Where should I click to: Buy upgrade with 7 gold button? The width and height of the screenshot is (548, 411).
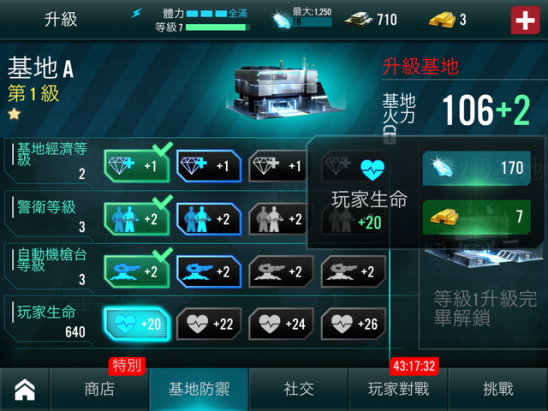tap(477, 217)
